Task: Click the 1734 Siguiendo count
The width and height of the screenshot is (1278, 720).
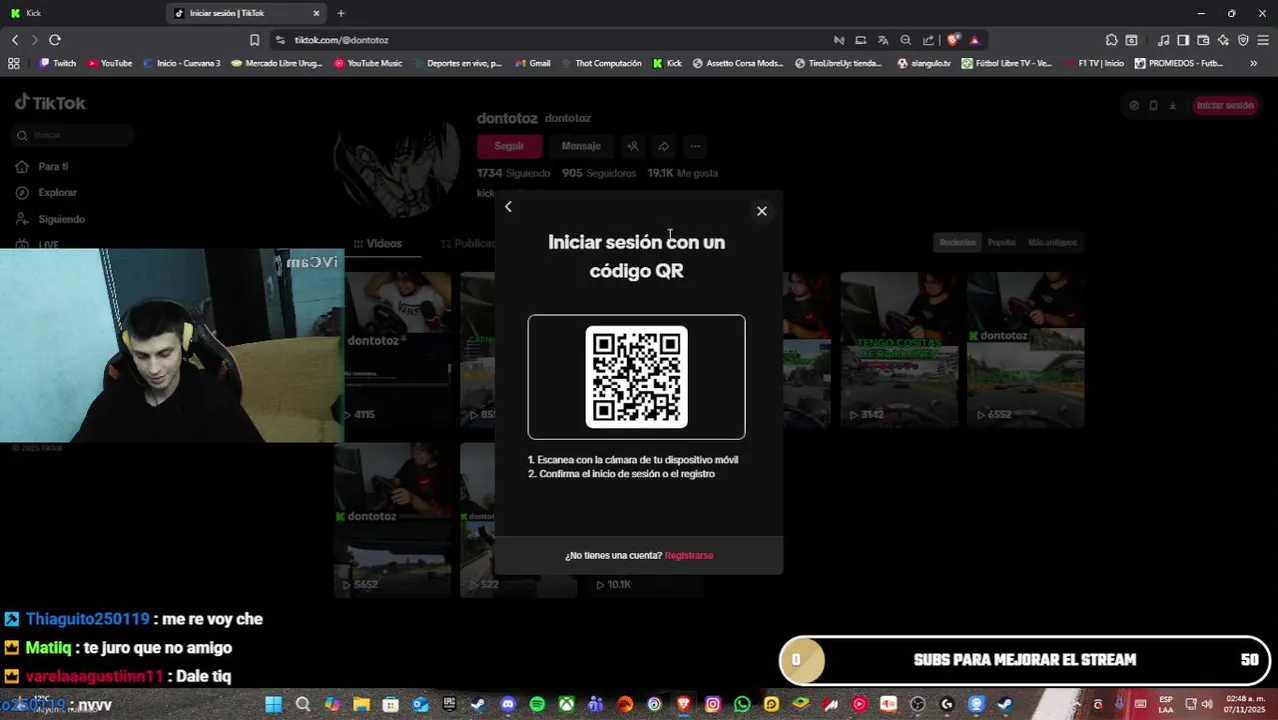Action: pyautogui.click(x=514, y=173)
